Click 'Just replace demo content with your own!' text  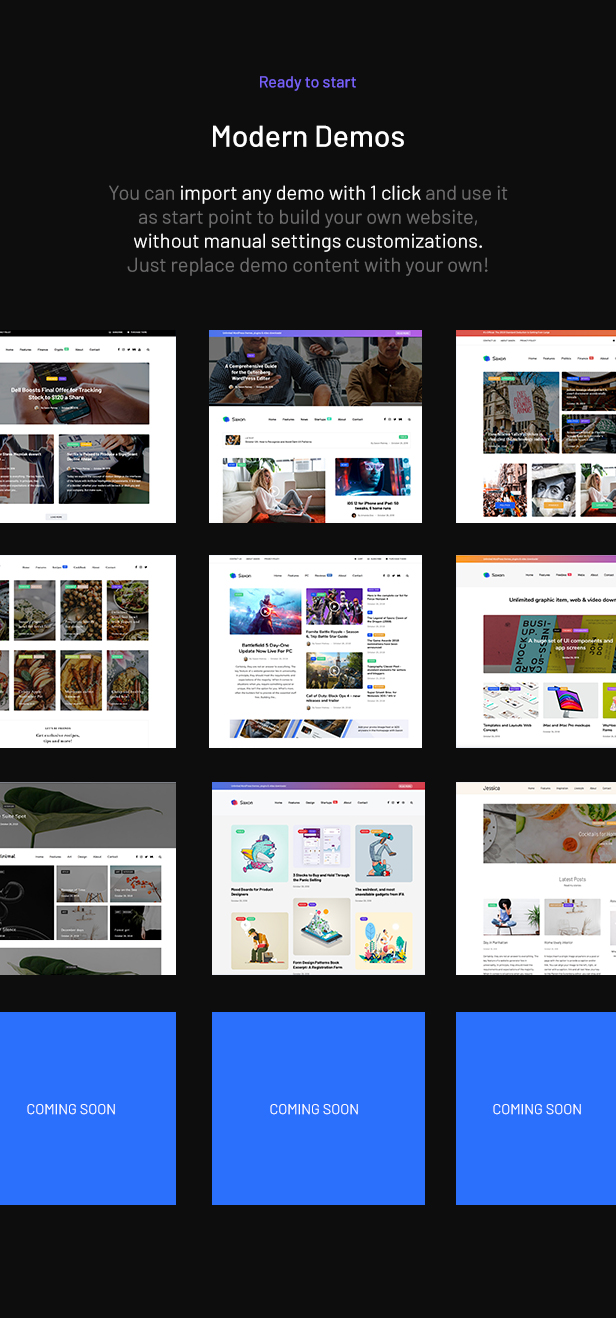(x=308, y=265)
